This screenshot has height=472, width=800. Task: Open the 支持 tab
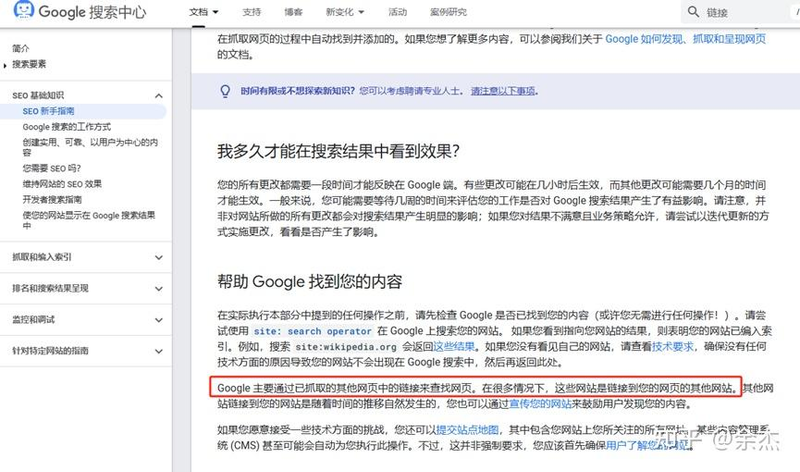pyautogui.click(x=252, y=12)
